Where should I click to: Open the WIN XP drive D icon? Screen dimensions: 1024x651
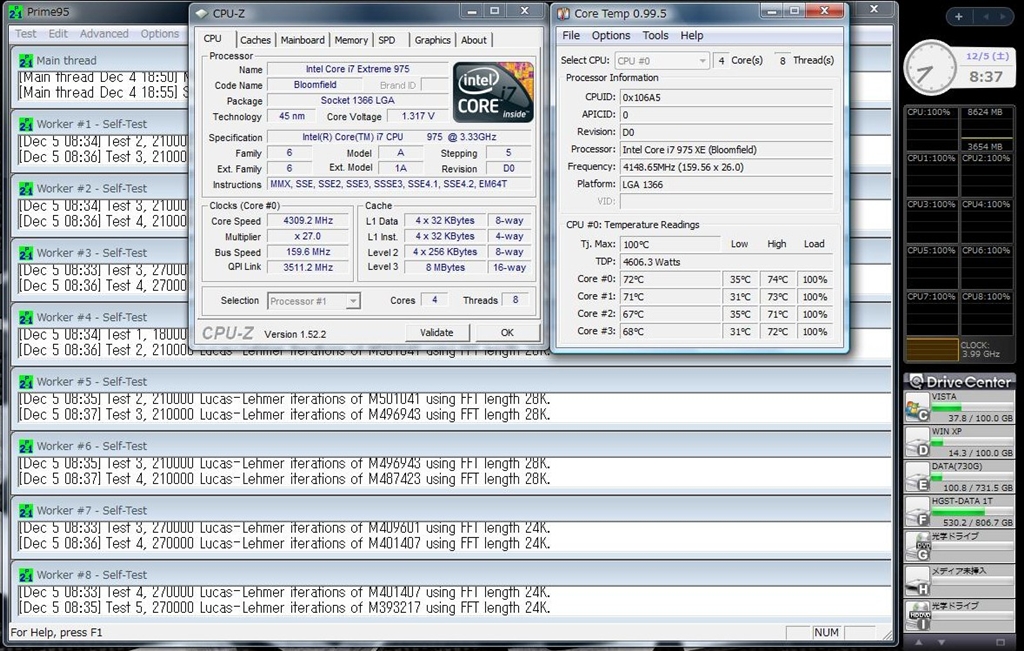click(917, 441)
